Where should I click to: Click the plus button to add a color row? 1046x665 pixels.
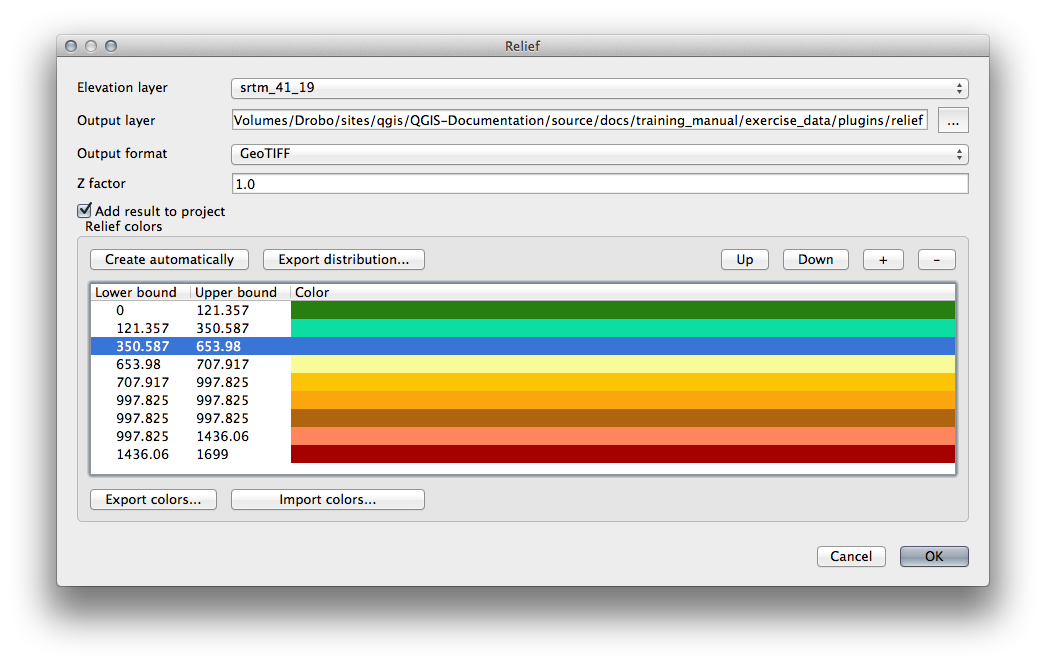click(883, 259)
